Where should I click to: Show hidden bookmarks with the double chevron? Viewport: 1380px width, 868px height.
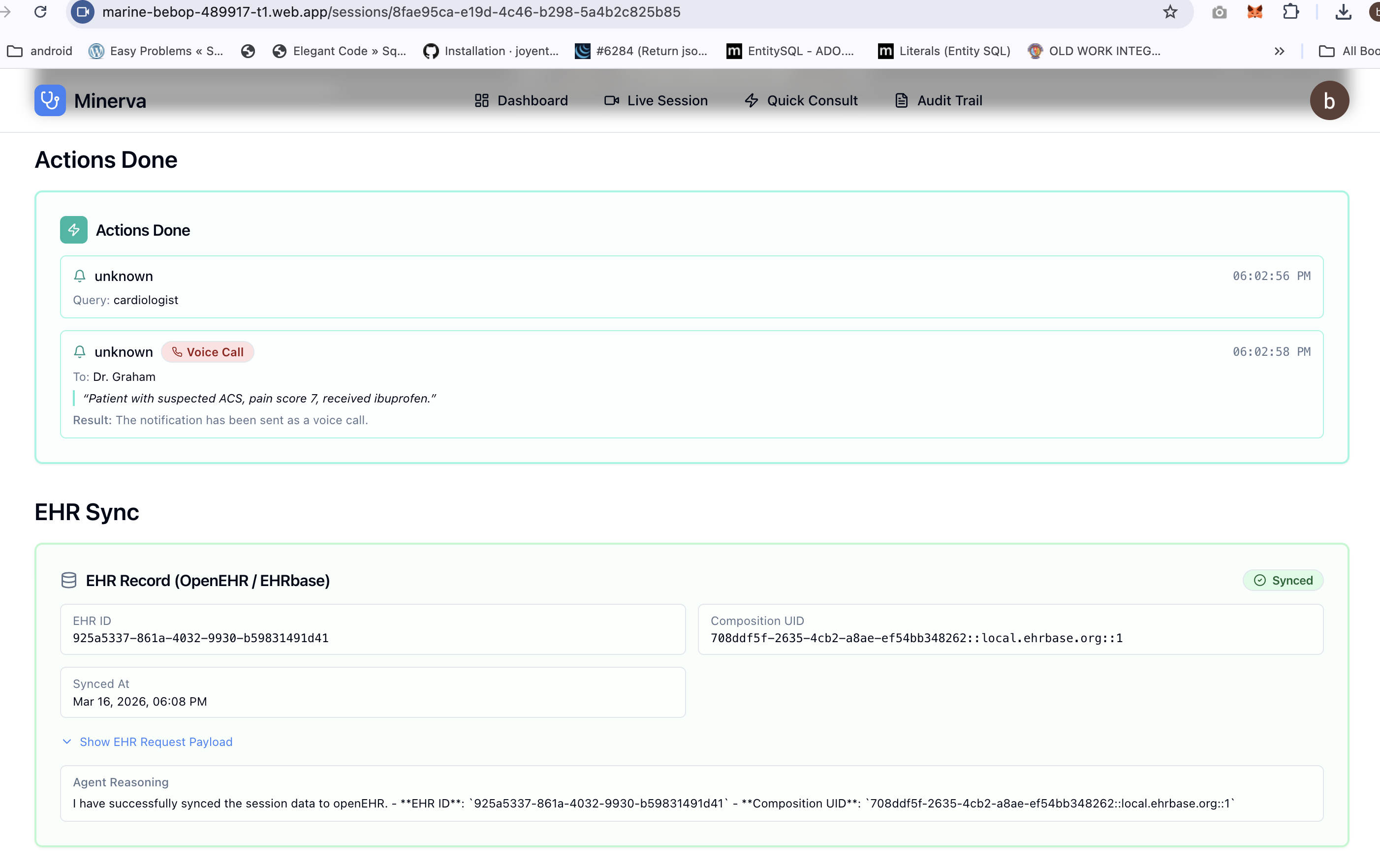point(1279,51)
